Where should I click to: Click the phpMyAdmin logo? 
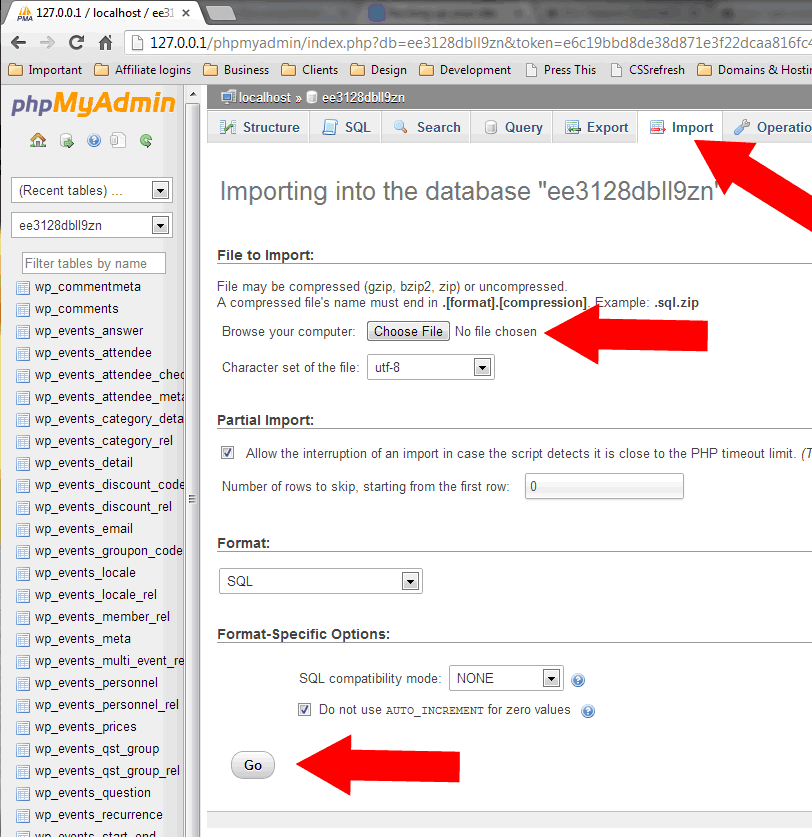[x=93, y=104]
